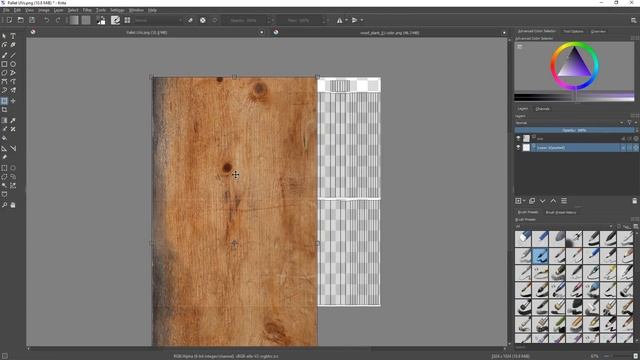Toggle vertical mirror tool
This screenshot has width=640, height=360.
[354, 20]
